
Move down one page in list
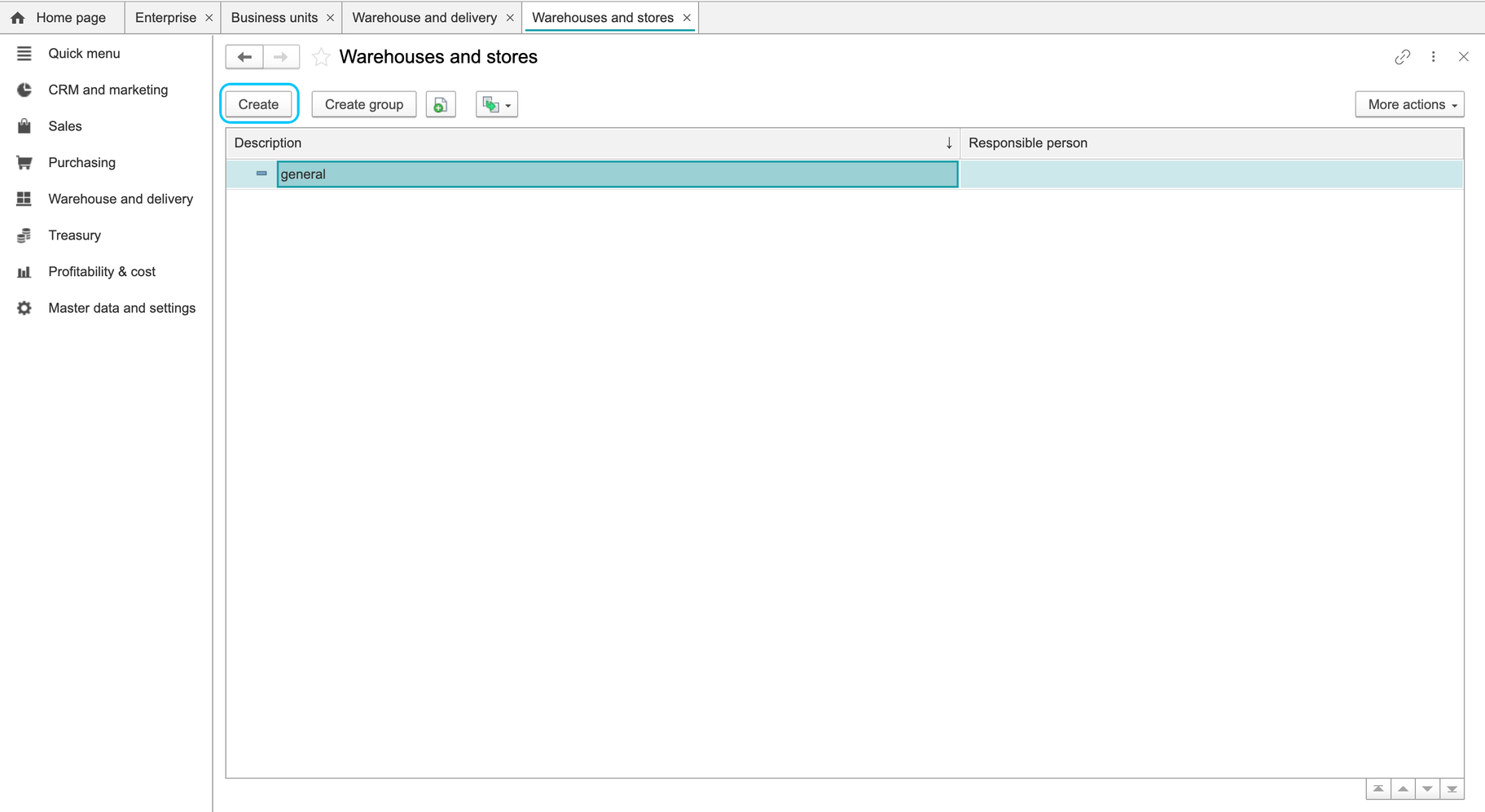(x=1427, y=789)
